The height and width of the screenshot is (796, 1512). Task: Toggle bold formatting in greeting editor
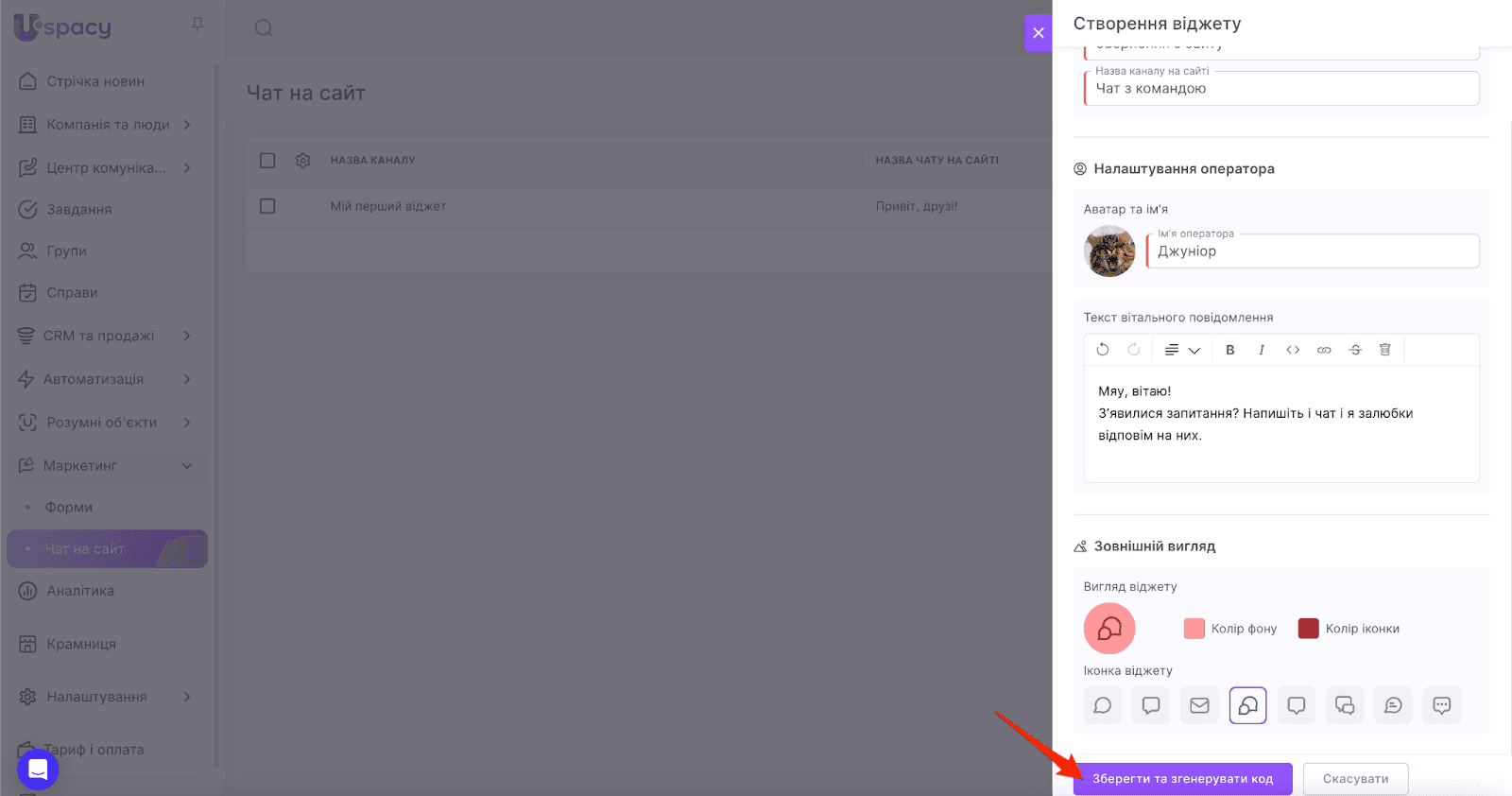click(x=1230, y=350)
